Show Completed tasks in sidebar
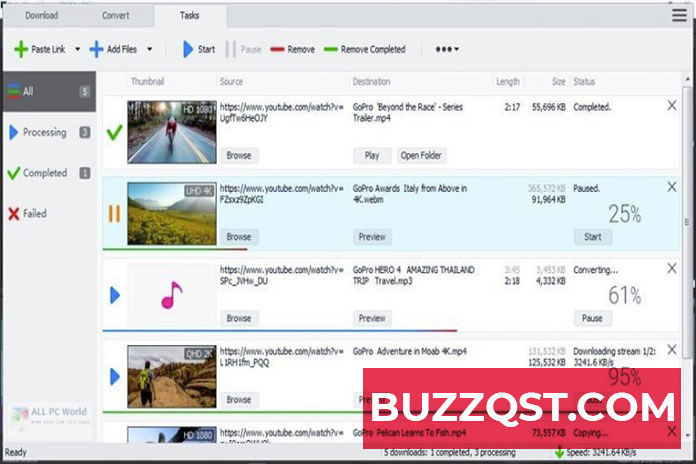The image size is (696, 464). pos(49,173)
